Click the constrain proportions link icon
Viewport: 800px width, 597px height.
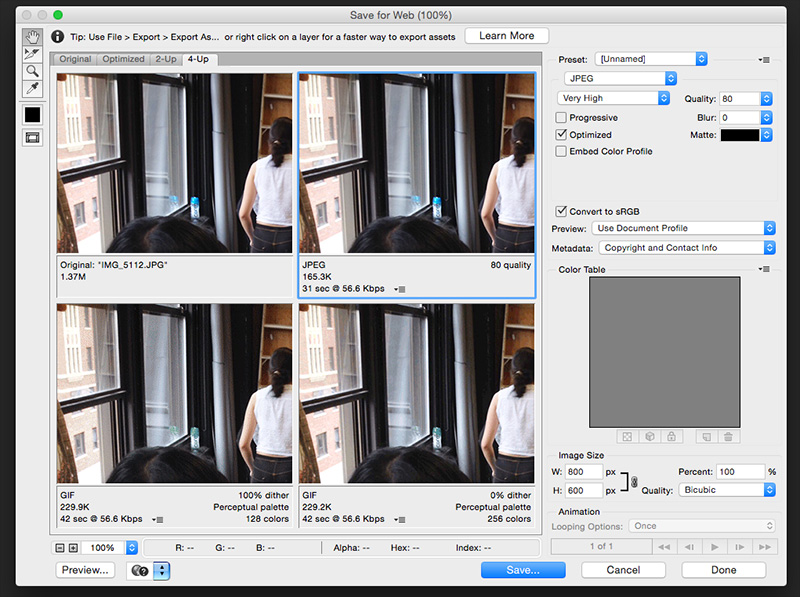pos(633,481)
